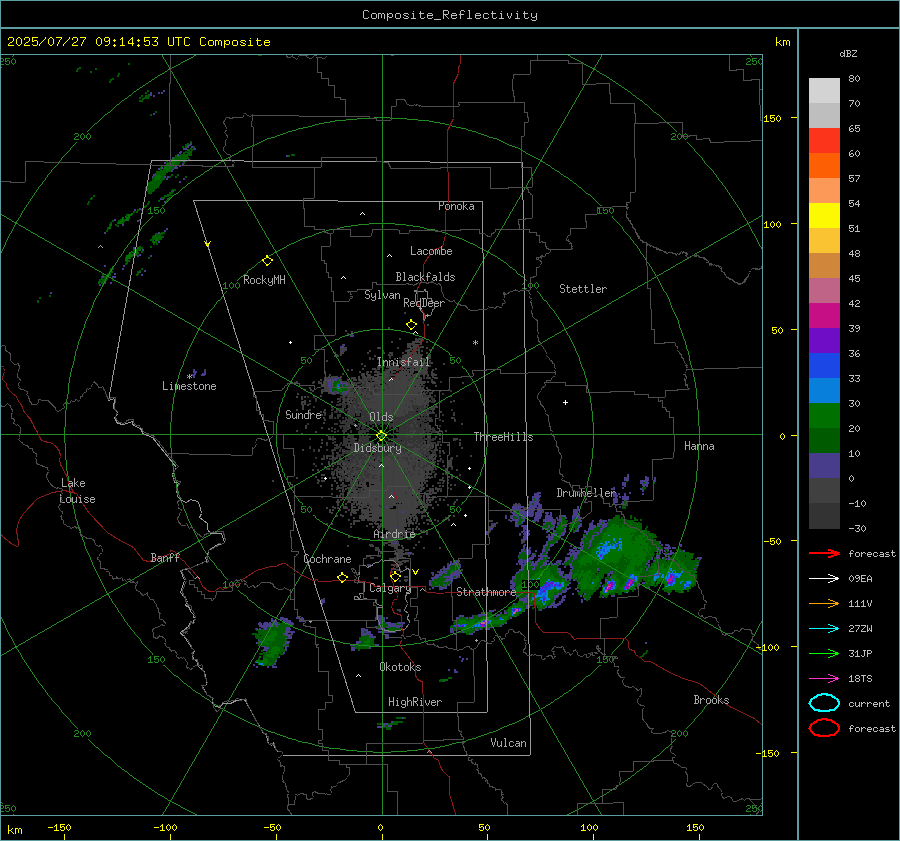Click the yellow diamond marker above RockyMH

point(267,261)
